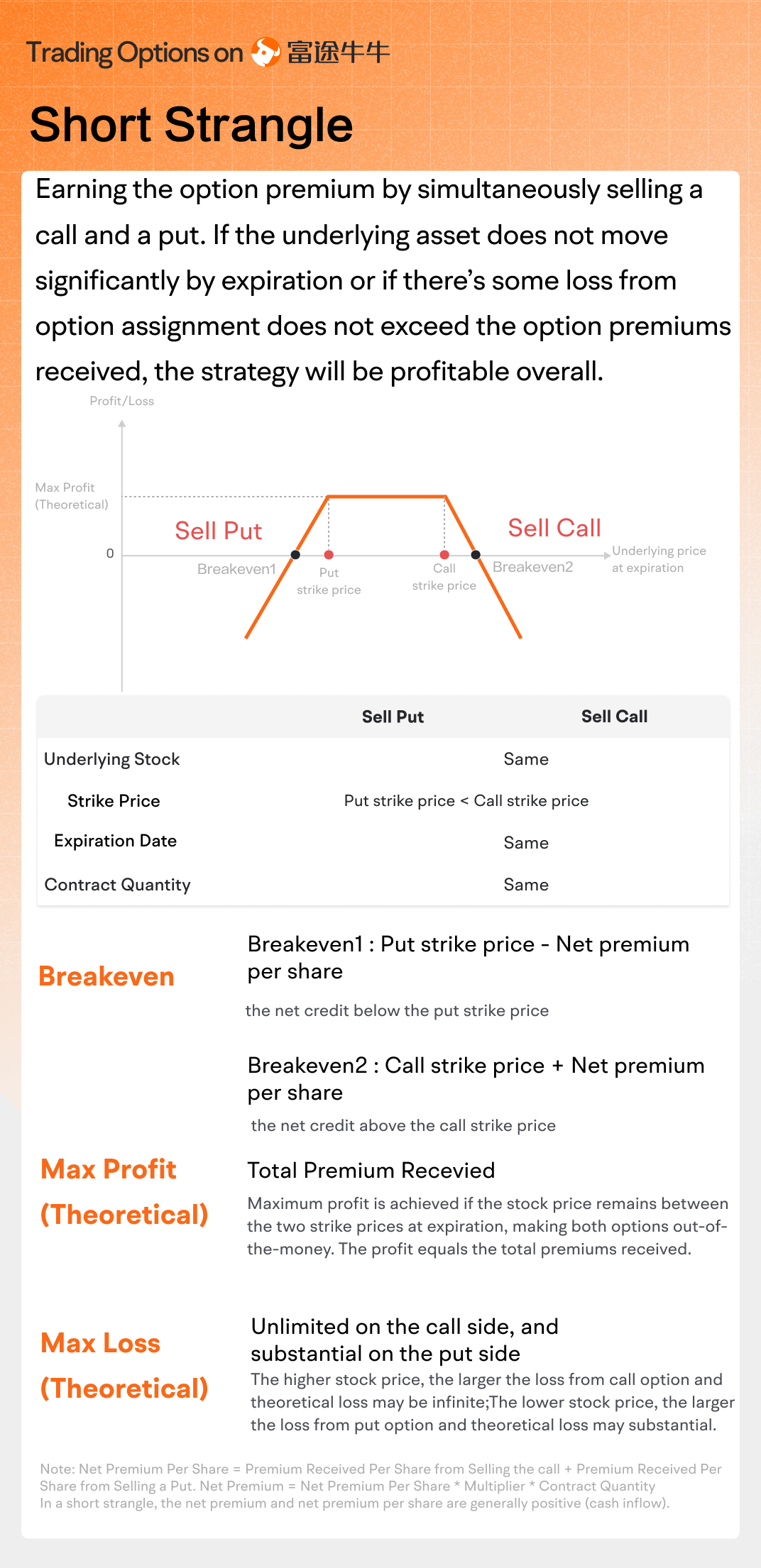The width and height of the screenshot is (761, 1568).
Task: Select the red Put strike price dot
Action: pos(329,555)
